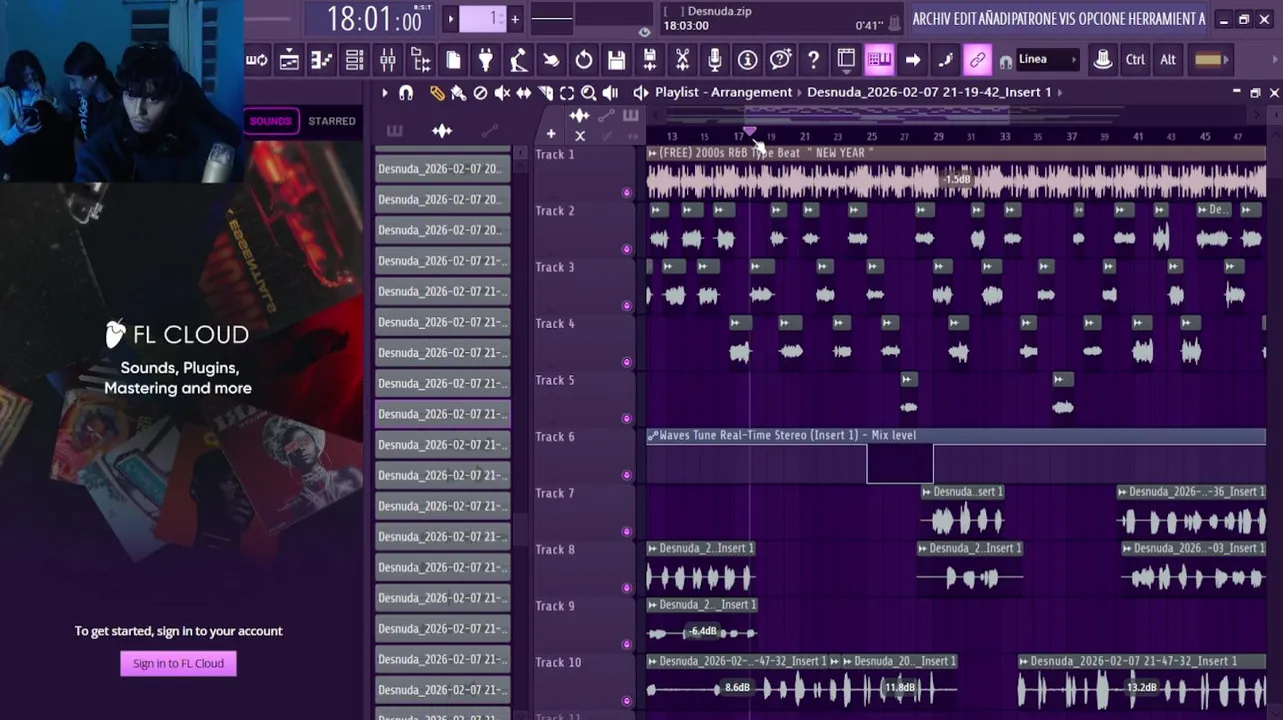Click the export render icon beside save

coord(649,60)
